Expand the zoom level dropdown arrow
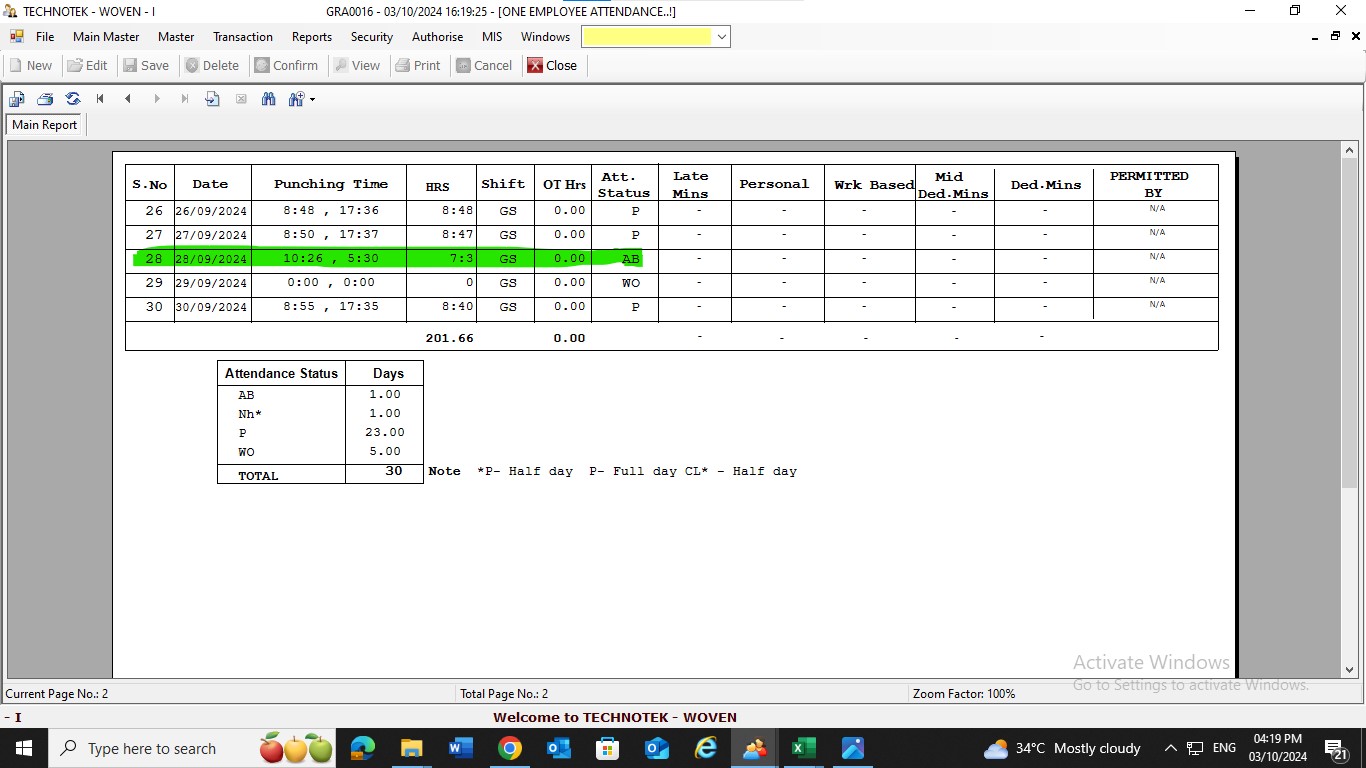Viewport: 1366px width, 768px height. [x=313, y=99]
